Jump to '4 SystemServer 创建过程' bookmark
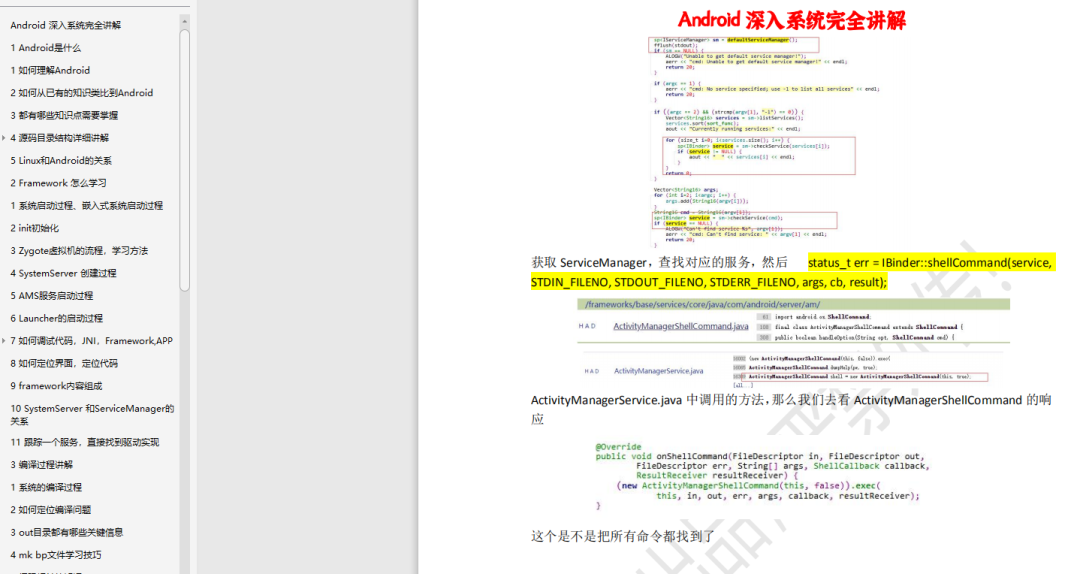The image size is (1080, 574). [x=63, y=273]
